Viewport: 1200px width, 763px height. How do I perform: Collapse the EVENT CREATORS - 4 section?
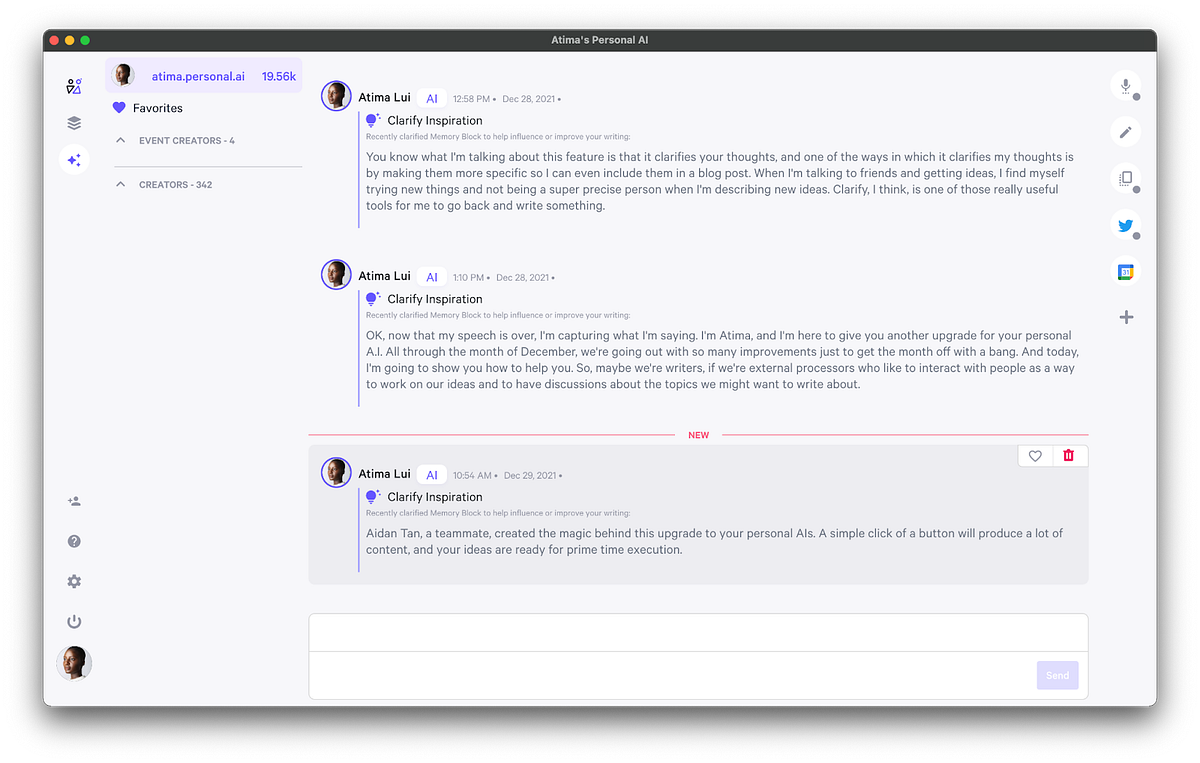click(121, 140)
